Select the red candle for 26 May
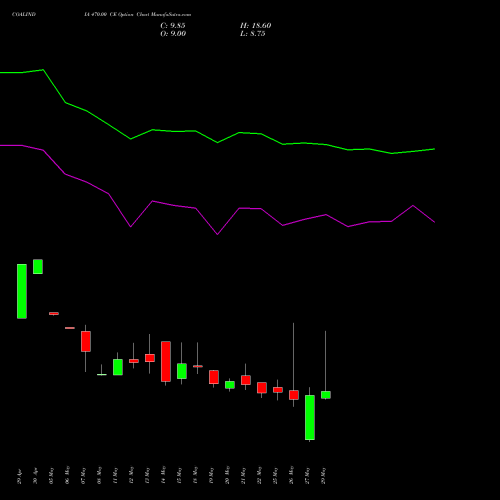The width and height of the screenshot is (500, 500). (x=294, y=395)
